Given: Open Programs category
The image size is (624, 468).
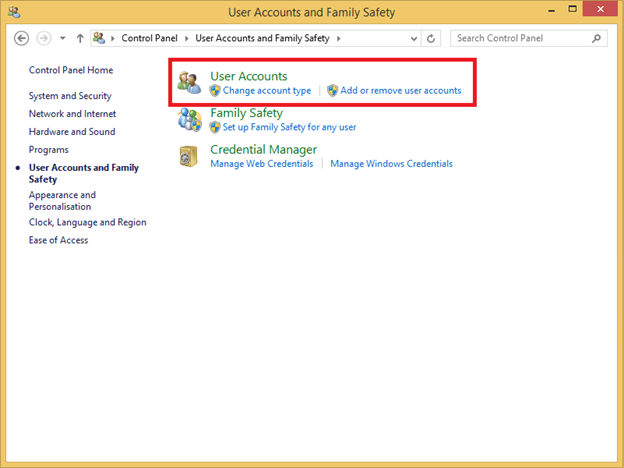Looking at the screenshot, I should point(49,150).
